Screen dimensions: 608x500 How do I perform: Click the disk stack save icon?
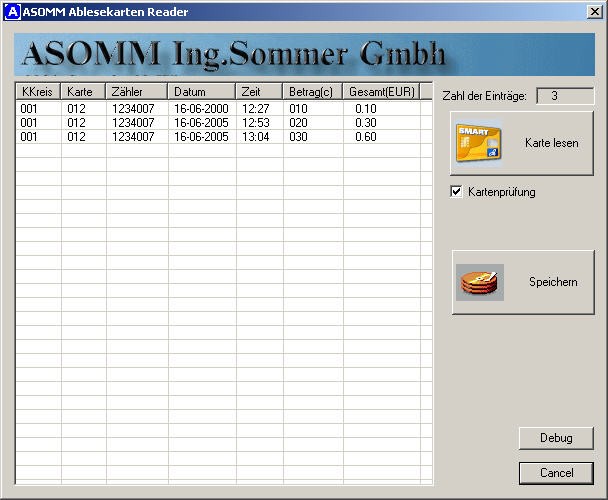click(x=480, y=282)
